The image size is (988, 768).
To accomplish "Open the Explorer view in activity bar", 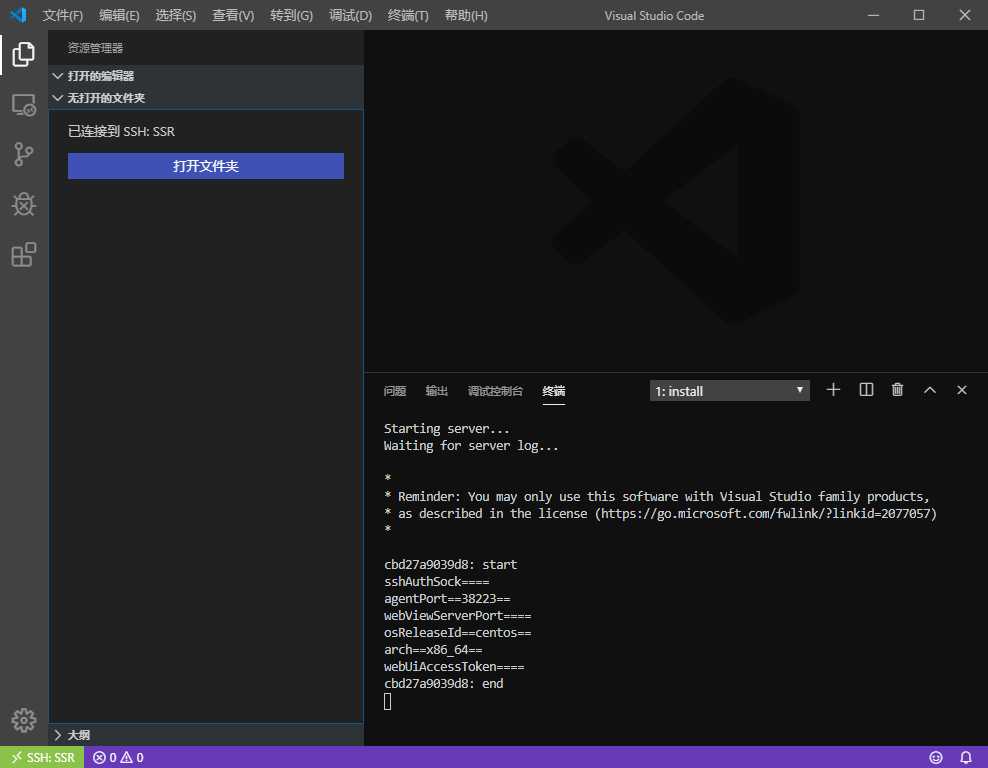I will pos(23,54).
